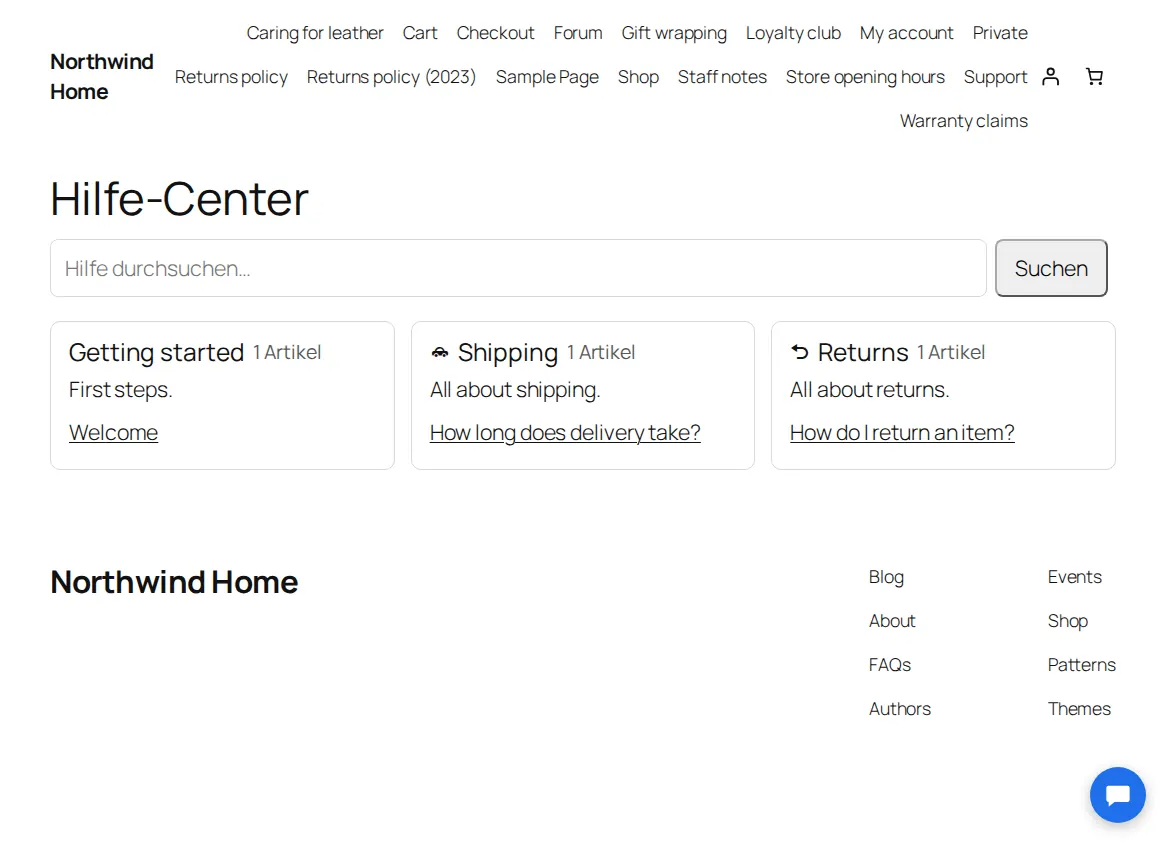Focus the Hilfe durchsuchen search field

(x=518, y=268)
